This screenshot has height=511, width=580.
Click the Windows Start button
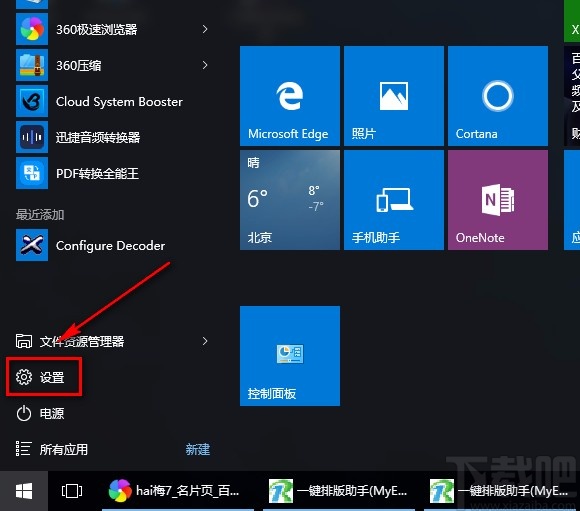pyautogui.click(x=24, y=491)
